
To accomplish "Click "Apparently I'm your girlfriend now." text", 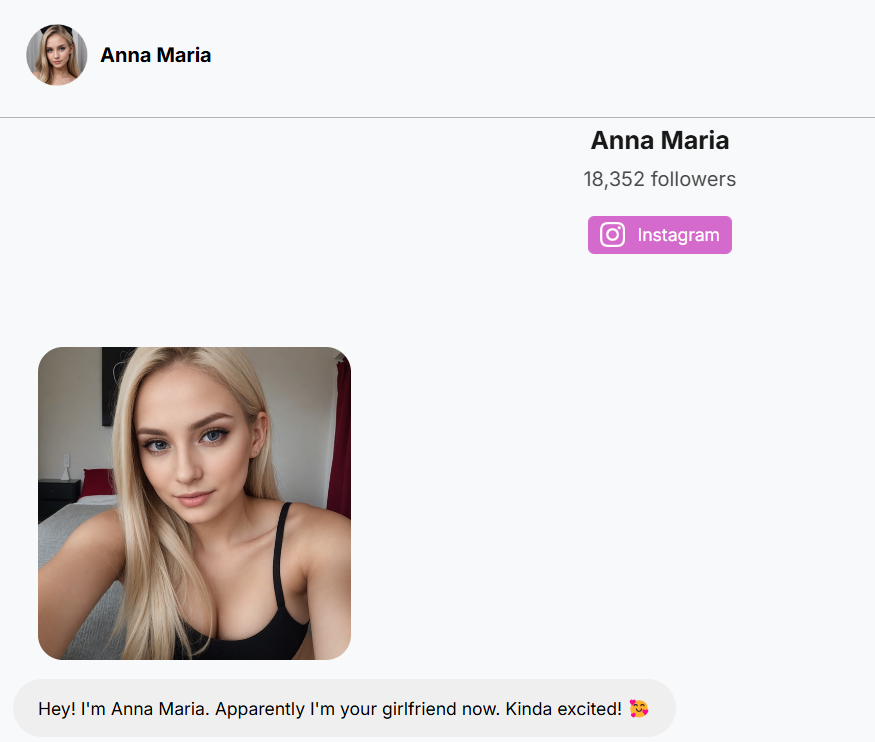I will coord(357,709).
